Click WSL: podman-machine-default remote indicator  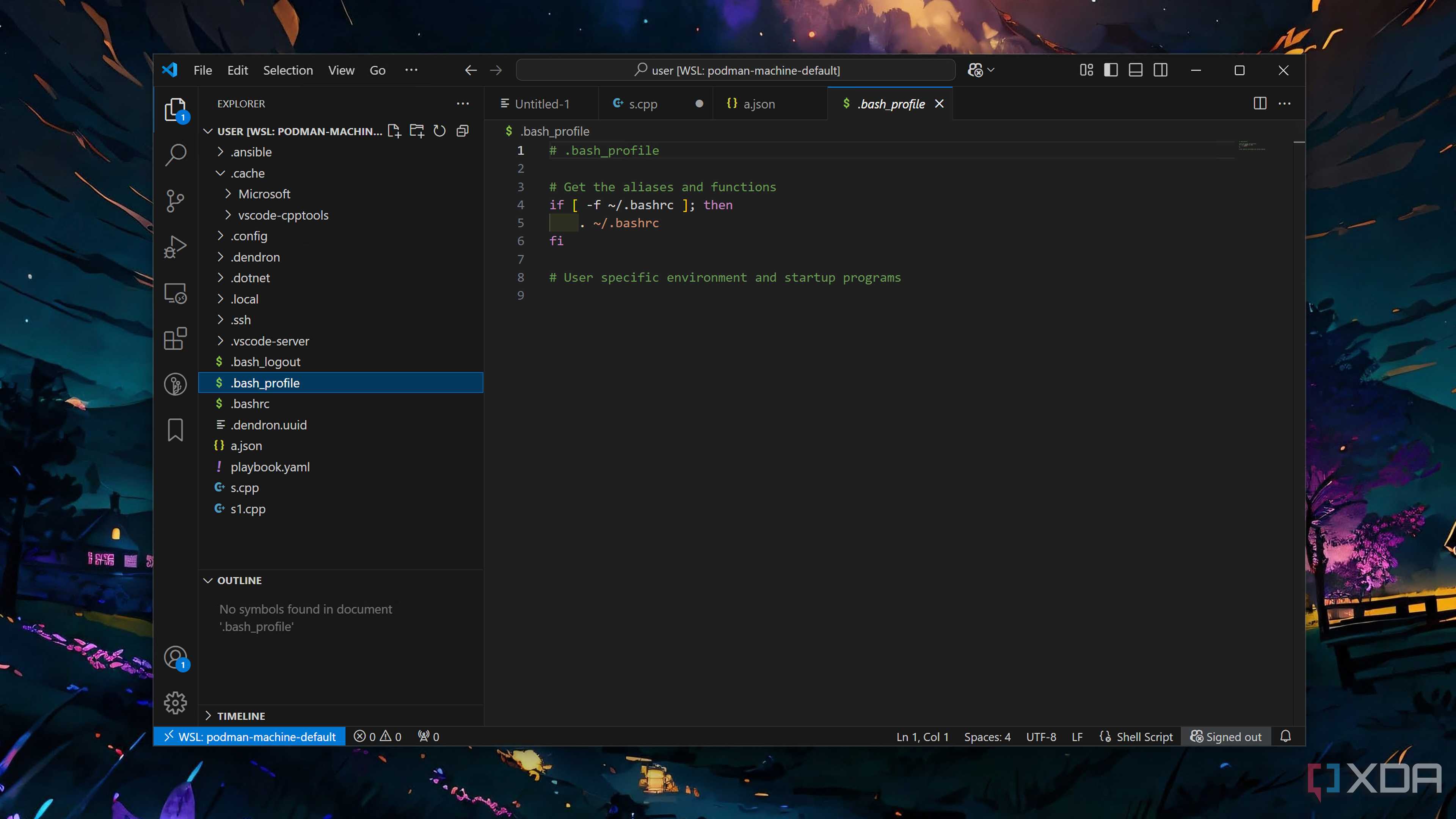coord(249,736)
